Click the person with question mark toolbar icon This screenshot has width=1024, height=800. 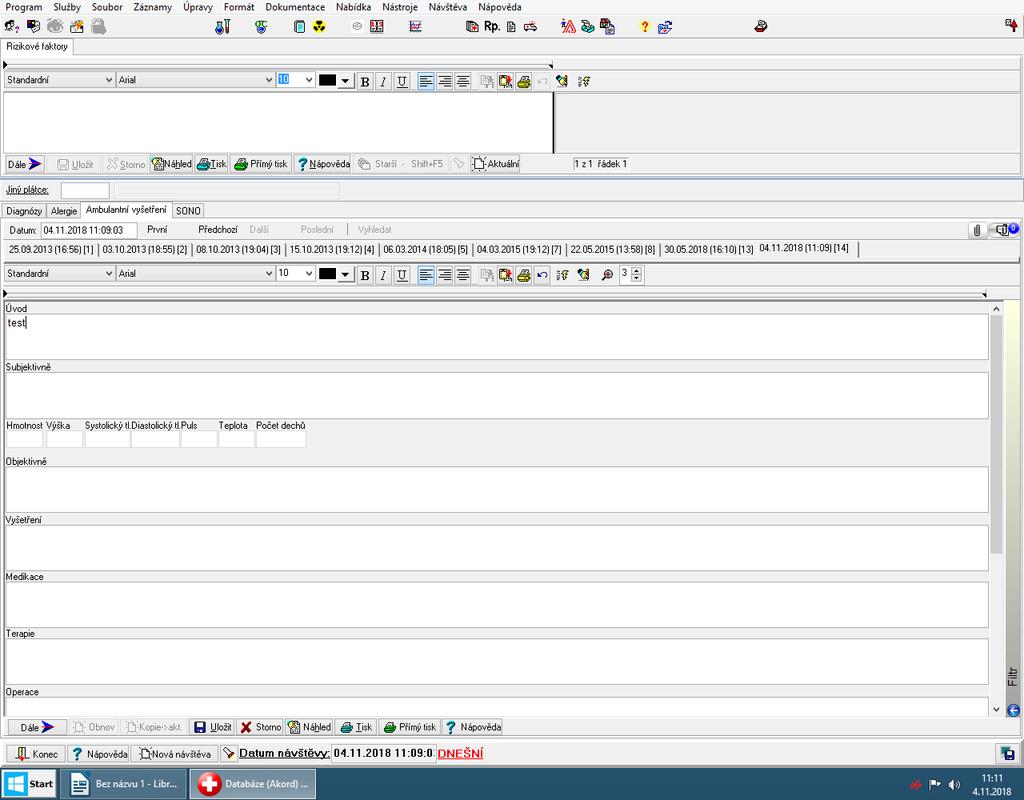coord(12,27)
